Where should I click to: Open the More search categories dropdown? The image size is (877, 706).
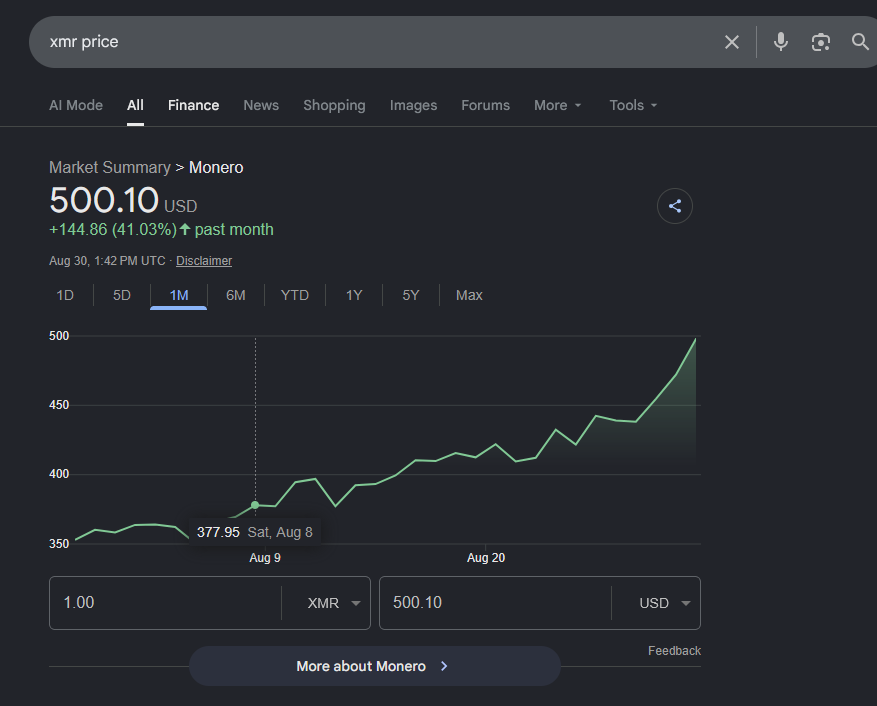click(558, 105)
